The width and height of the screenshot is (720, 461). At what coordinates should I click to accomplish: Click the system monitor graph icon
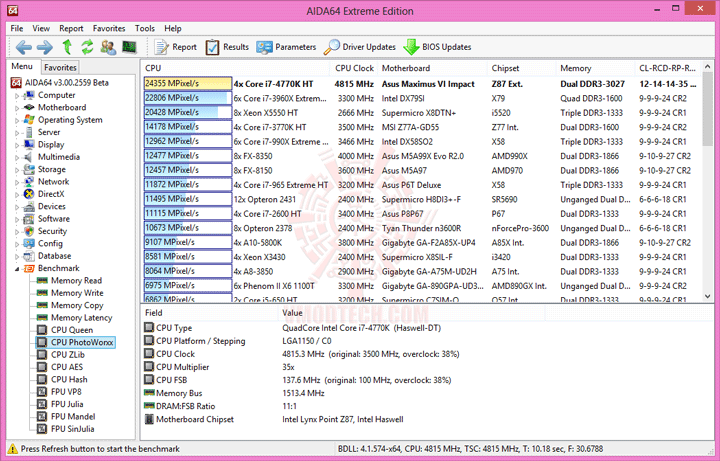click(x=129, y=47)
